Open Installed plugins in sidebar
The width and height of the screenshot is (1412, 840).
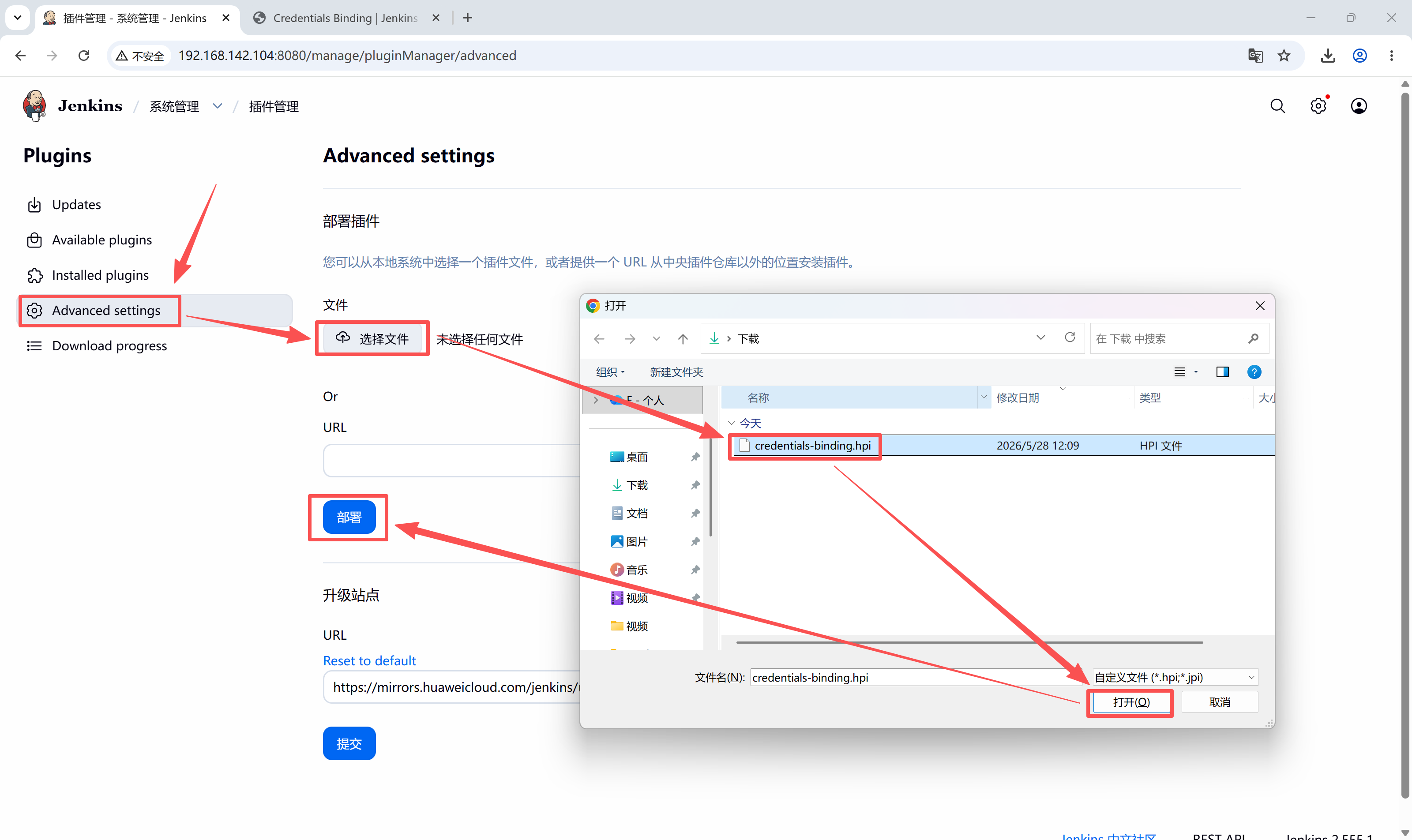coord(100,275)
